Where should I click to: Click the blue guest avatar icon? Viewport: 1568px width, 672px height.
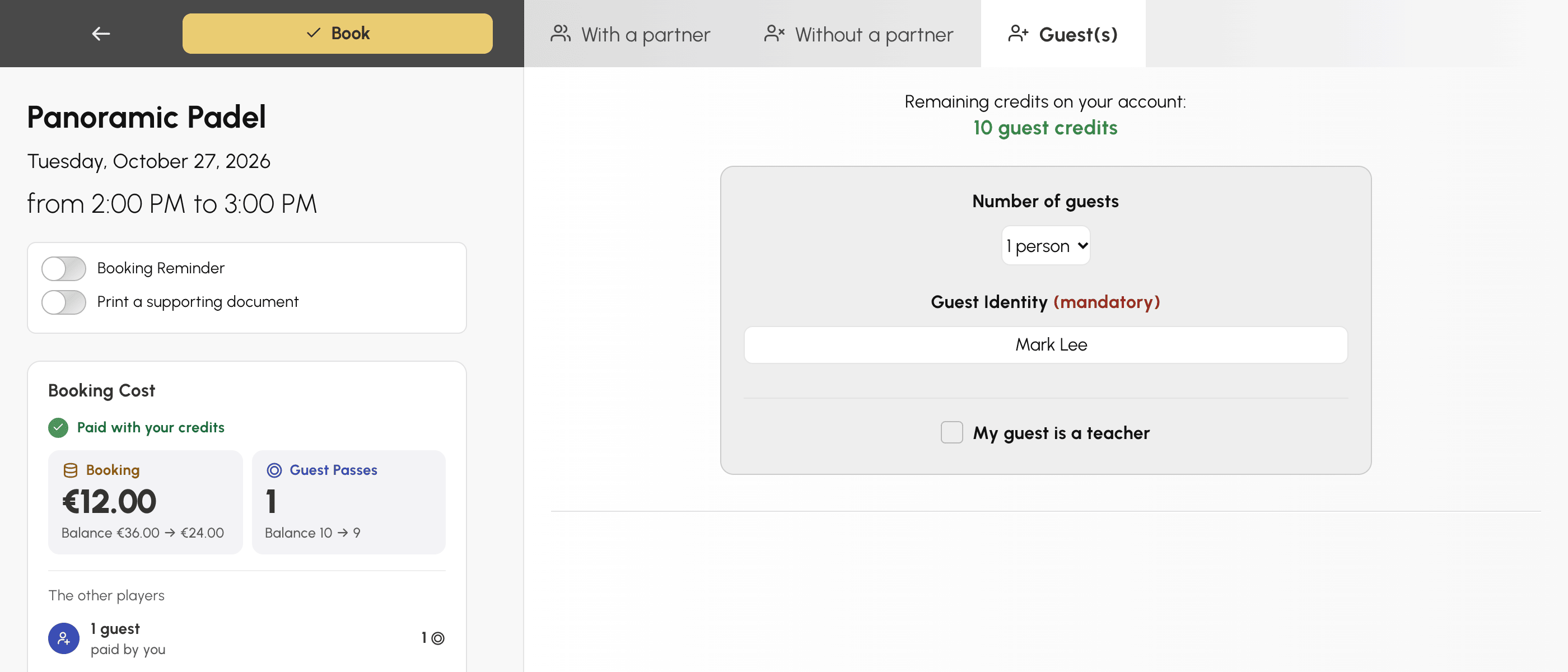point(64,638)
